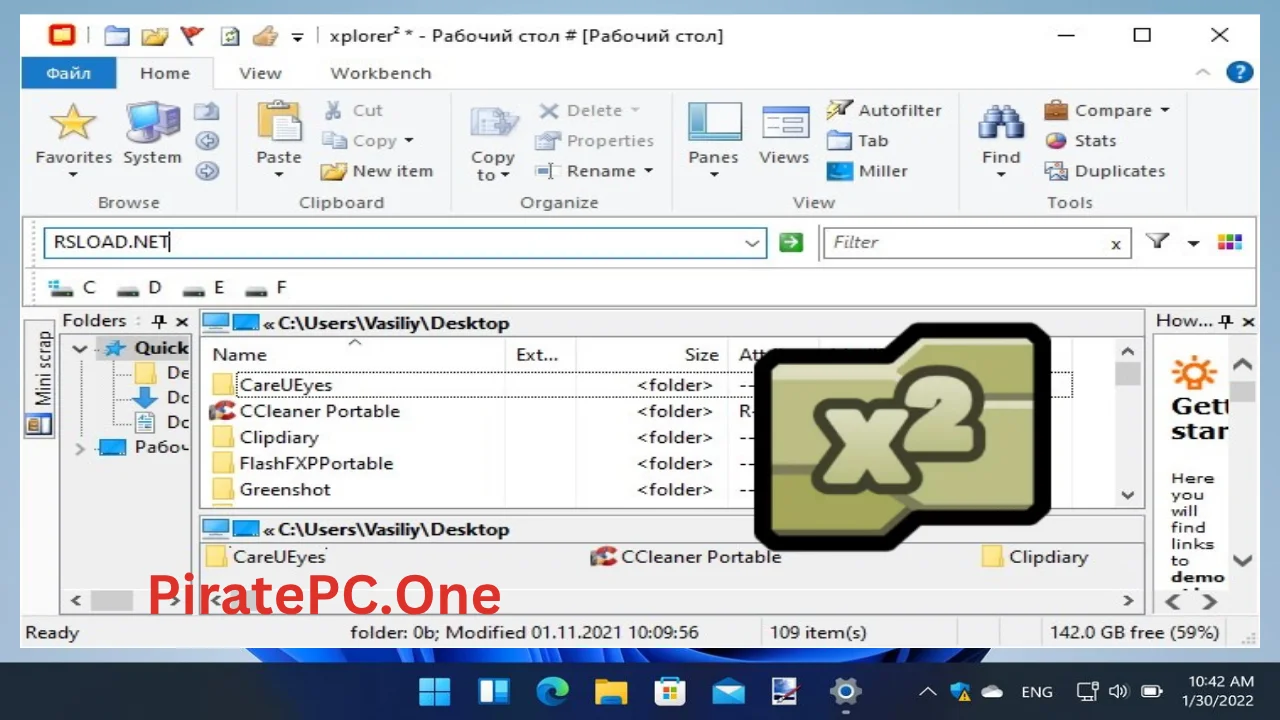This screenshot has height=720, width=1280.
Task: Open Microsoft Edge from taskbar
Action: 552,691
